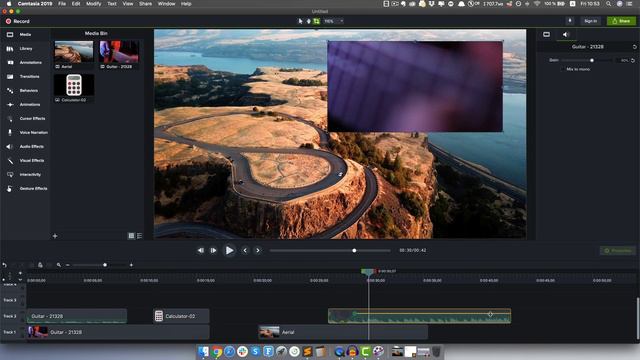Click the green Share button
640x360 pixels.
[x=621, y=21]
